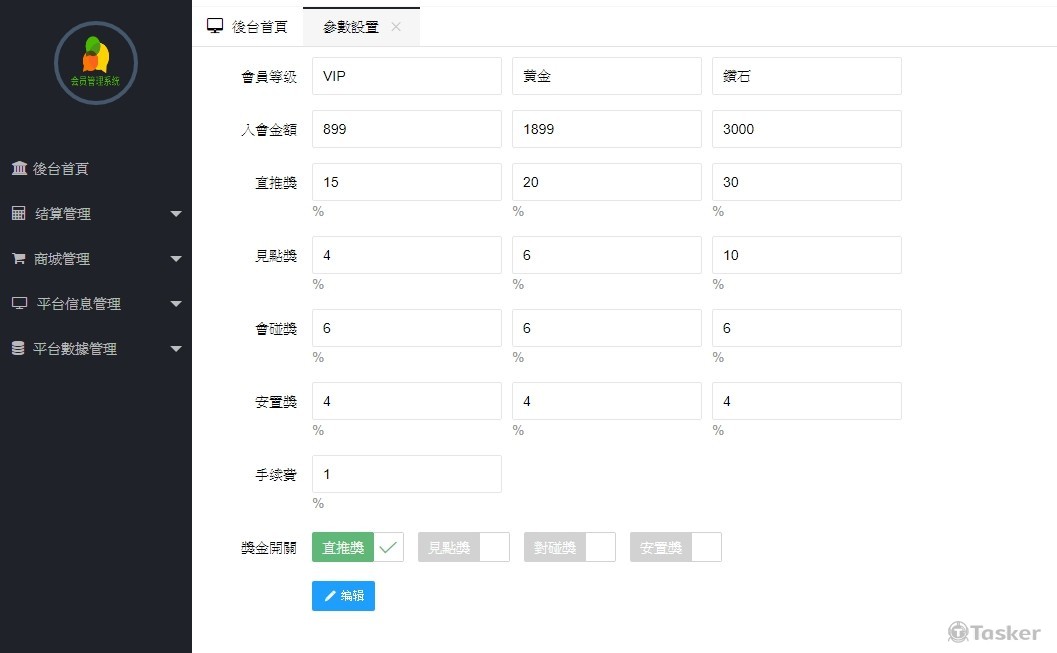Click the 入會金額 field showing 1899

607,129
